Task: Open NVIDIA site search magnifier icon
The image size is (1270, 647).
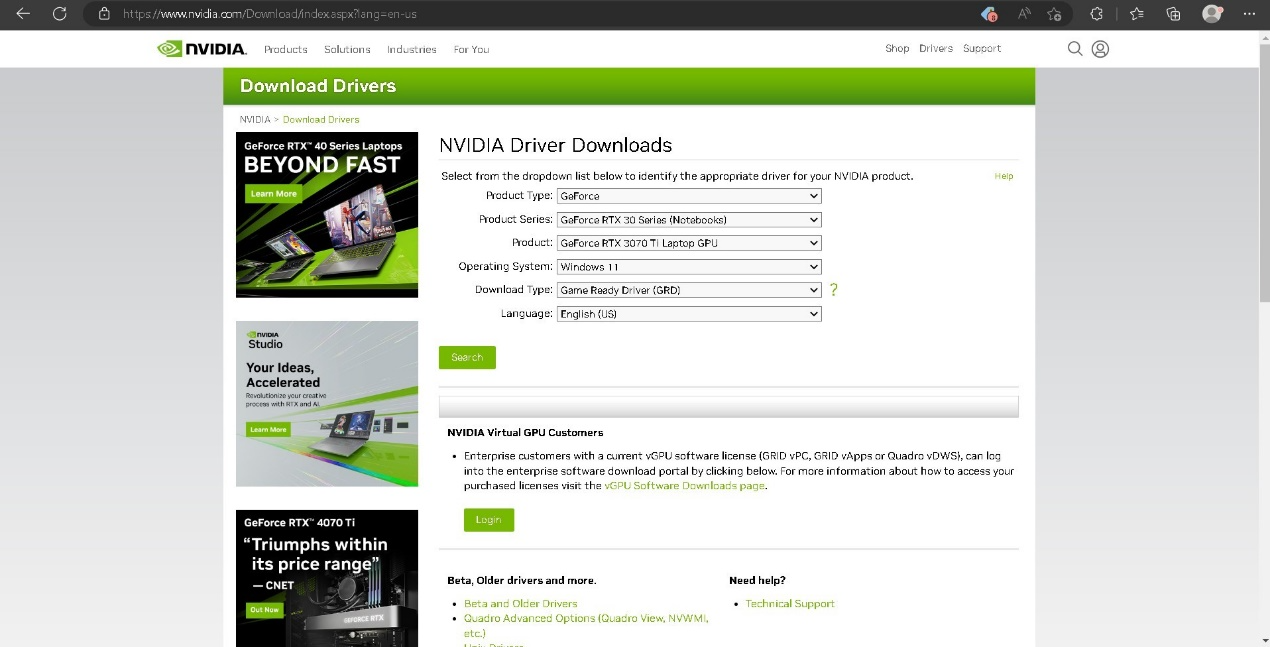Action: click(x=1075, y=48)
